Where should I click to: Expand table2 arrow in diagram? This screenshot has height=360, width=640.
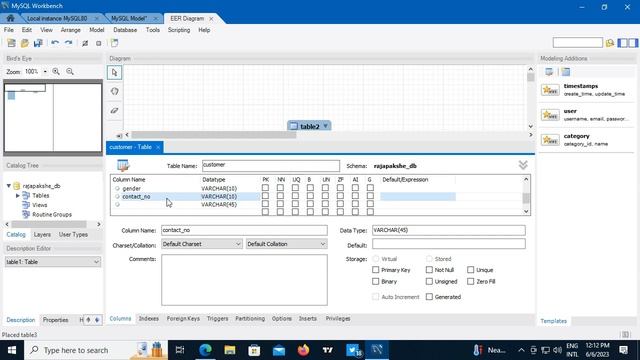click(325, 126)
